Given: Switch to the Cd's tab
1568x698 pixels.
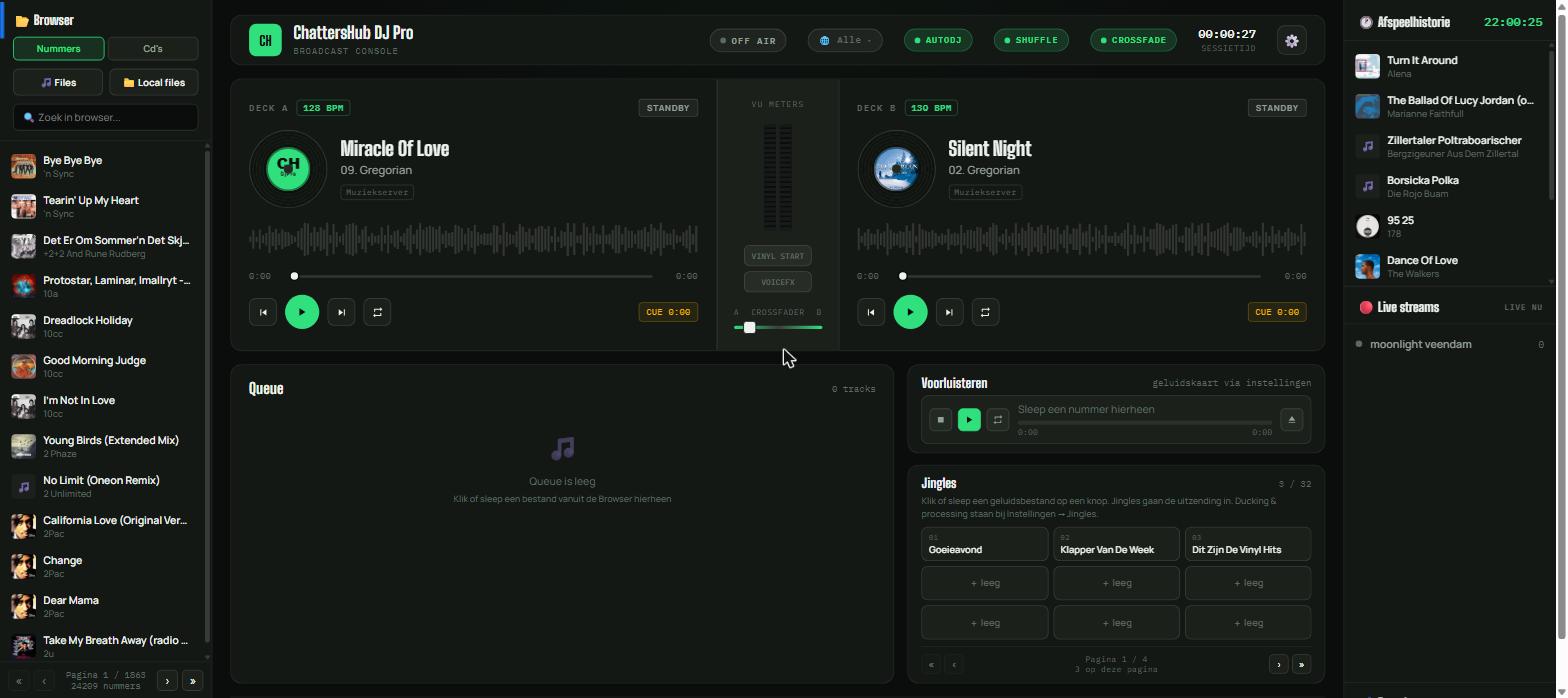Looking at the screenshot, I should click(153, 48).
